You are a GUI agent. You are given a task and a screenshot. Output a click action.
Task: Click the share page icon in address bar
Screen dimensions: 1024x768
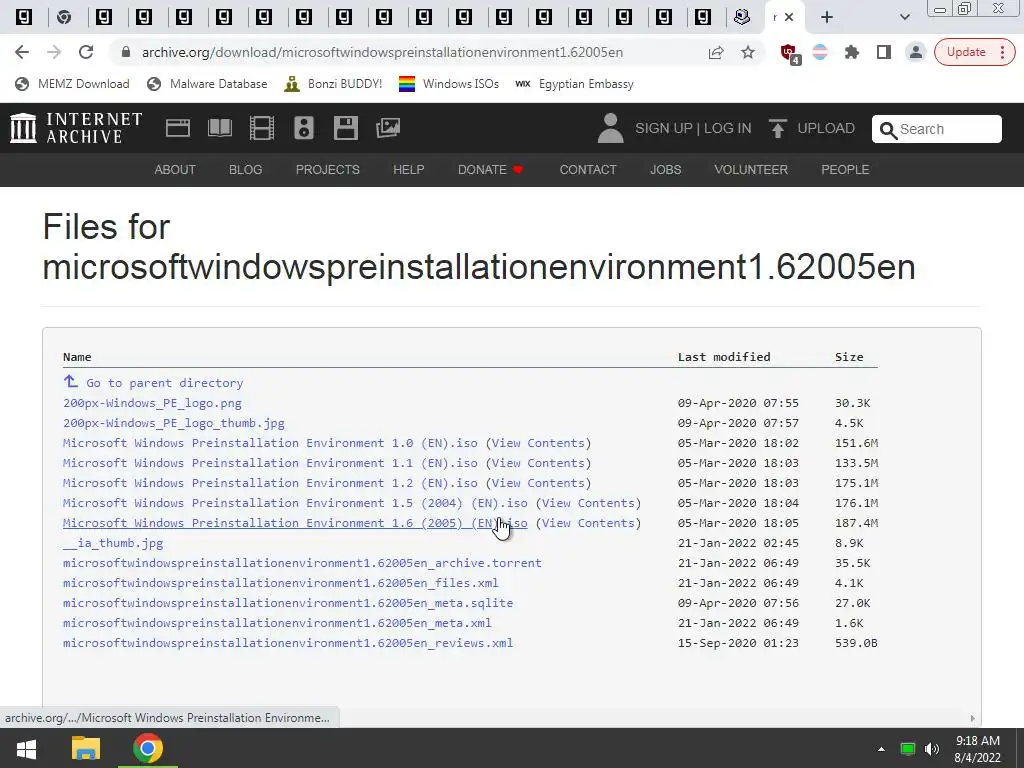point(716,52)
